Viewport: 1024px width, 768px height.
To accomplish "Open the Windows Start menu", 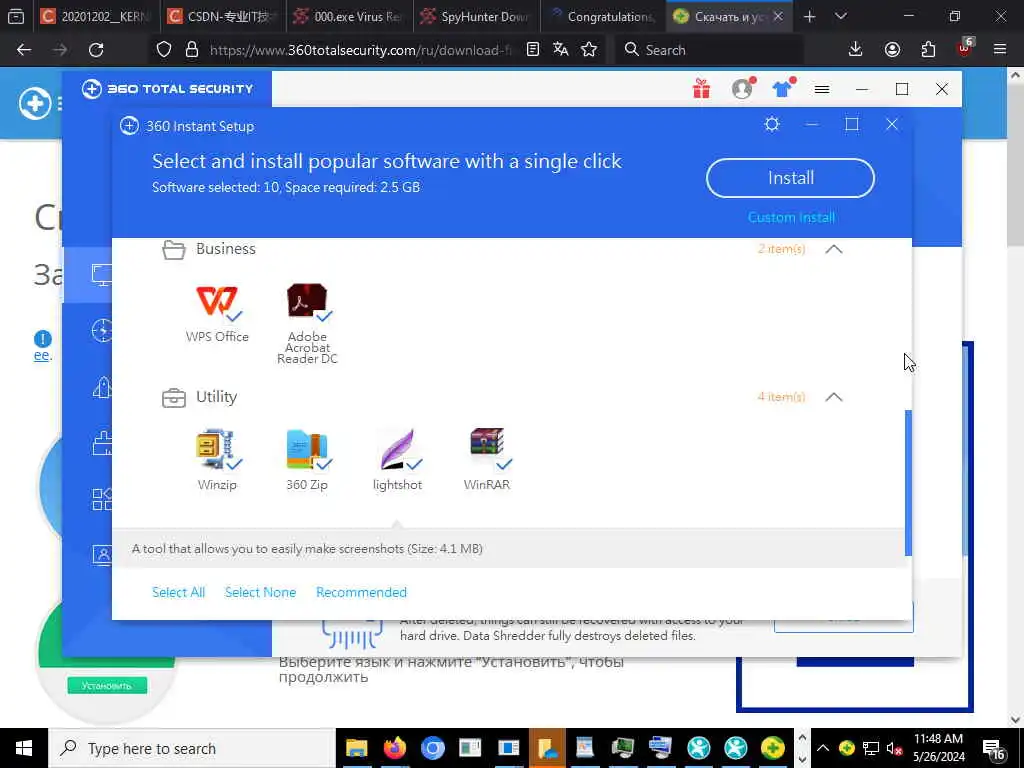I will pyautogui.click(x=24, y=748).
